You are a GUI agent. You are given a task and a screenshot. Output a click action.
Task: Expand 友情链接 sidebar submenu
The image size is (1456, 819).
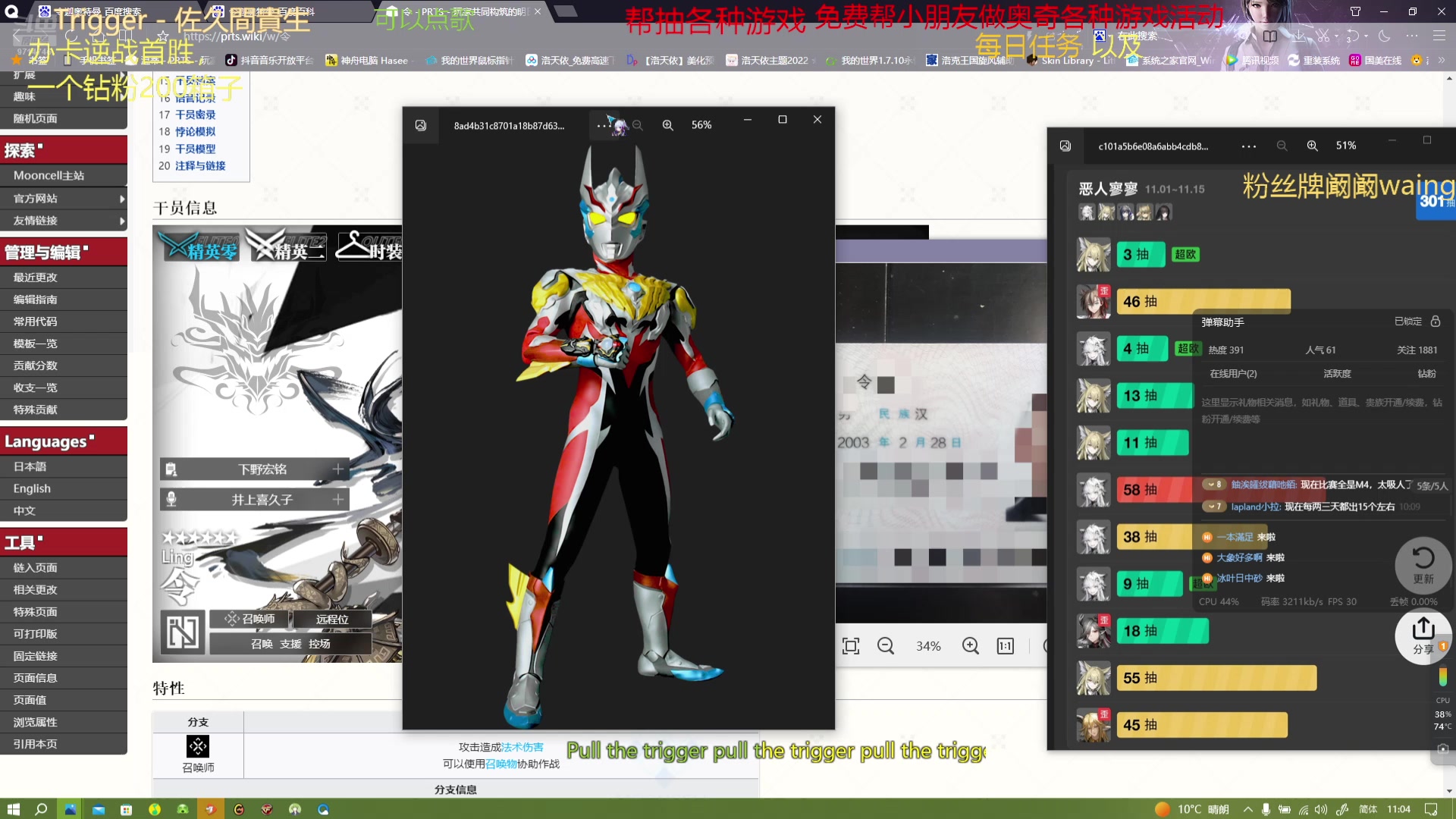[x=122, y=221]
